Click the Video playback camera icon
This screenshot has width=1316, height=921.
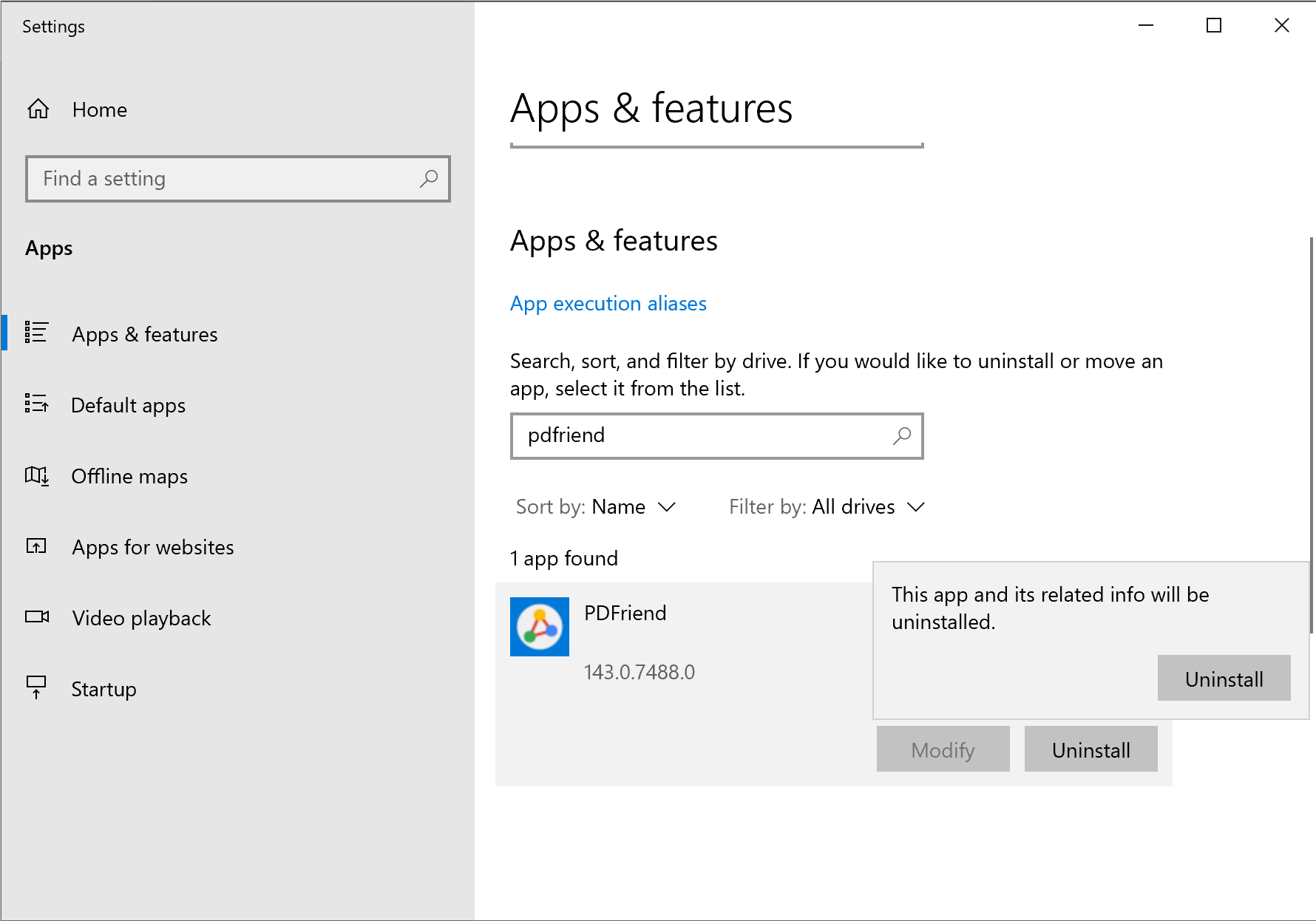(x=36, y=617)
